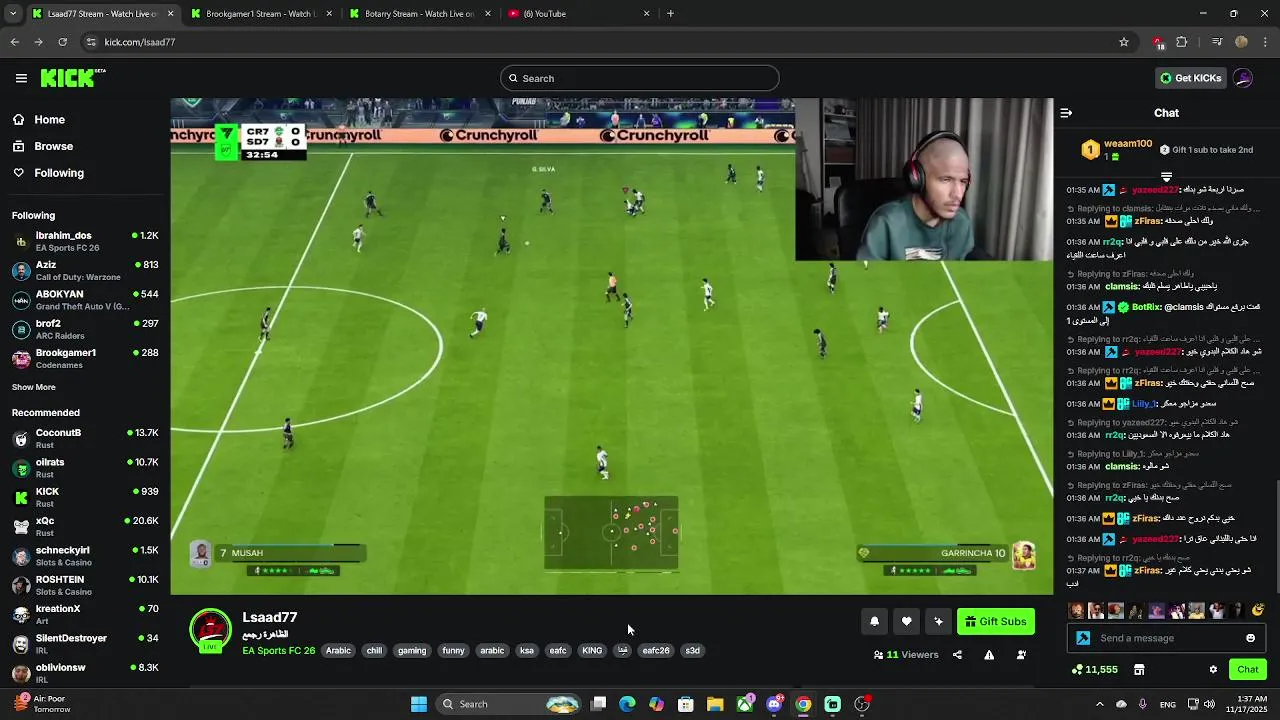The height and width of the screenshot is (720, 1280).
Task: Click the user avatar in header
Action: point(1243,78)
